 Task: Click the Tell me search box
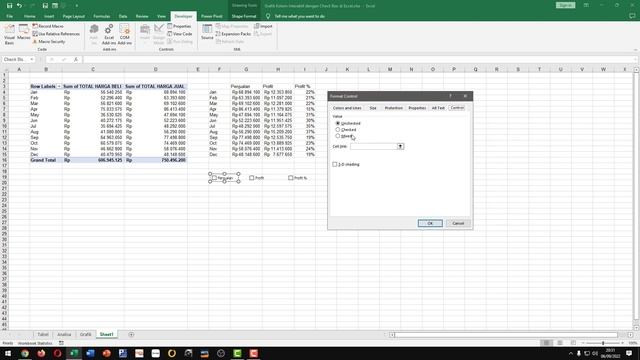click(x=299, y=16)
